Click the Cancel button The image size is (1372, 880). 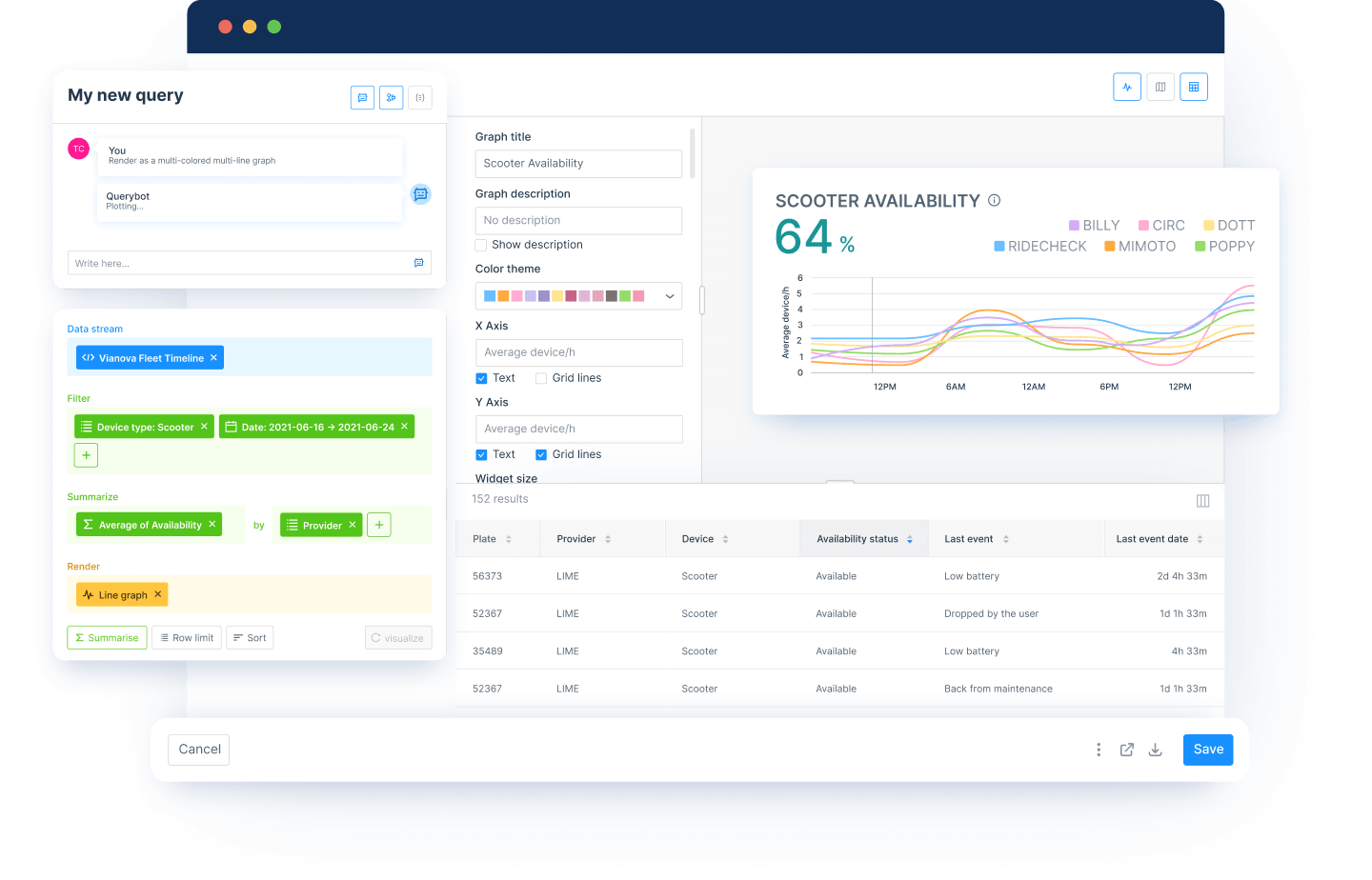pyautogui.click(x=199, y=750)
